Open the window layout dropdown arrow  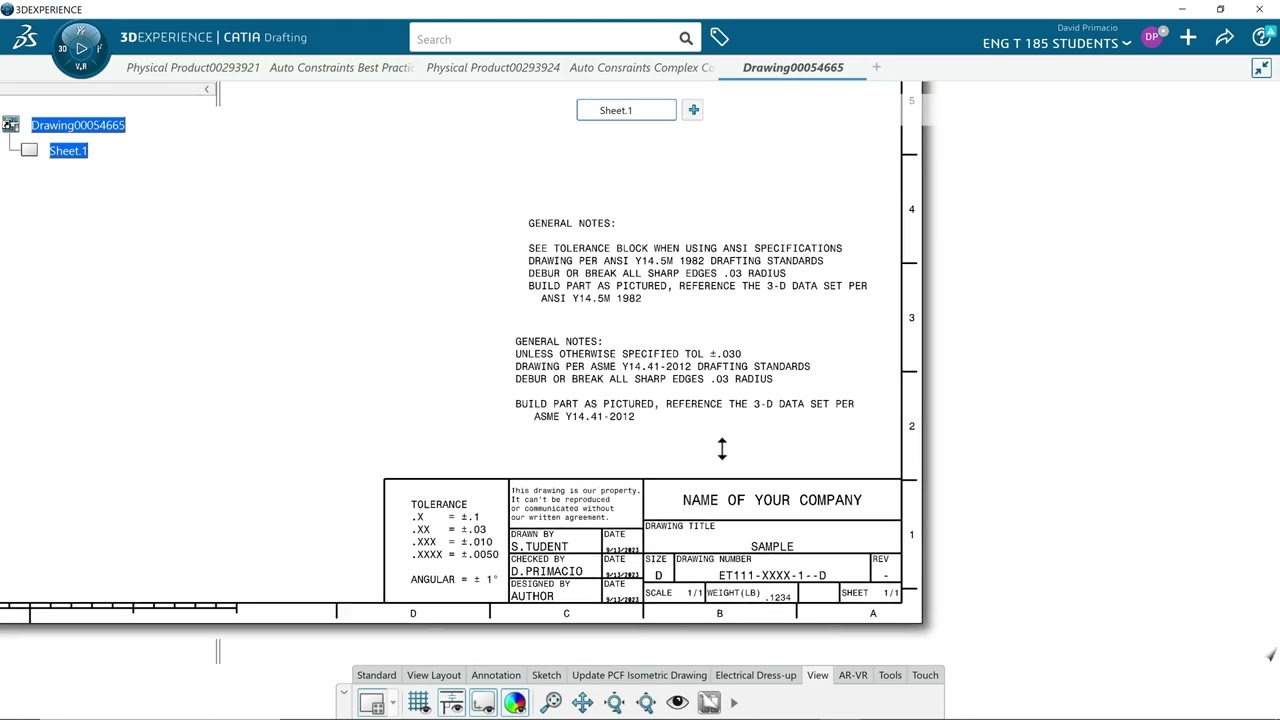pyautogui.click(x=392, y=703)
